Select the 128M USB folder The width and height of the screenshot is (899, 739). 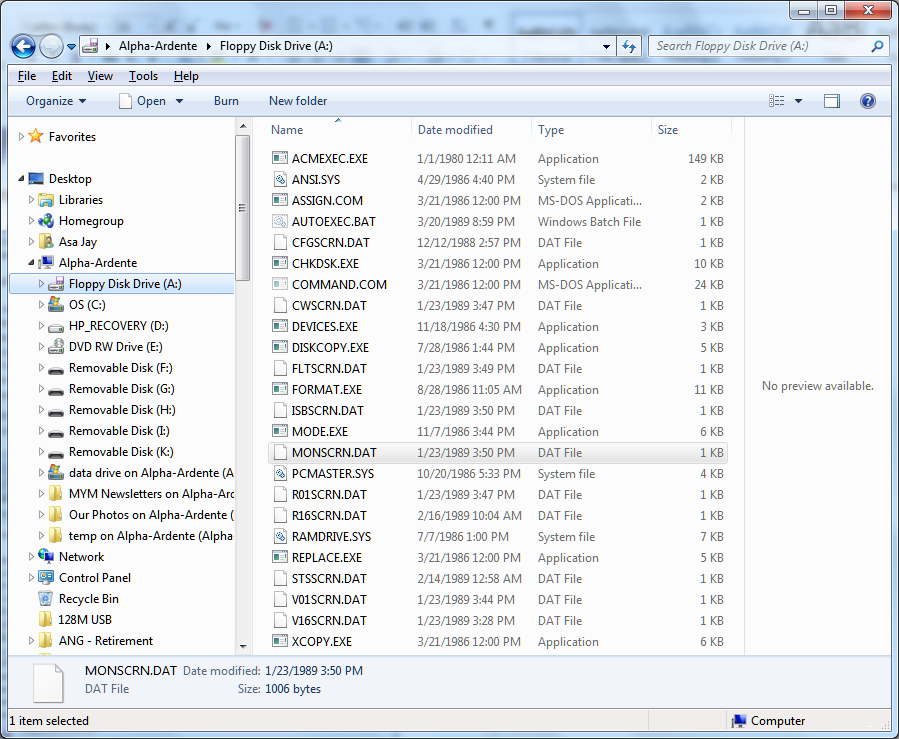click(85, 620)
